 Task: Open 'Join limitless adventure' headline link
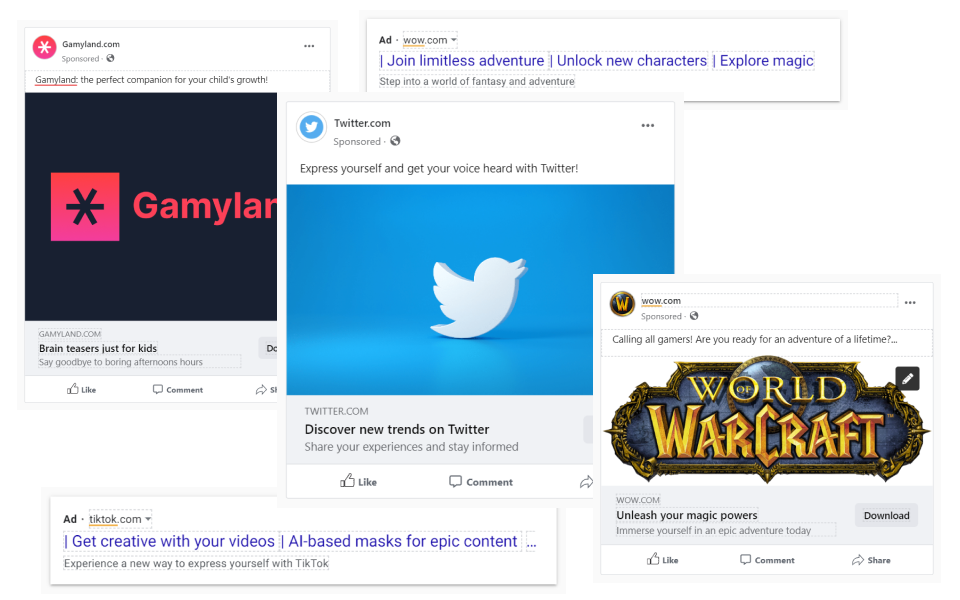(465, 61)
